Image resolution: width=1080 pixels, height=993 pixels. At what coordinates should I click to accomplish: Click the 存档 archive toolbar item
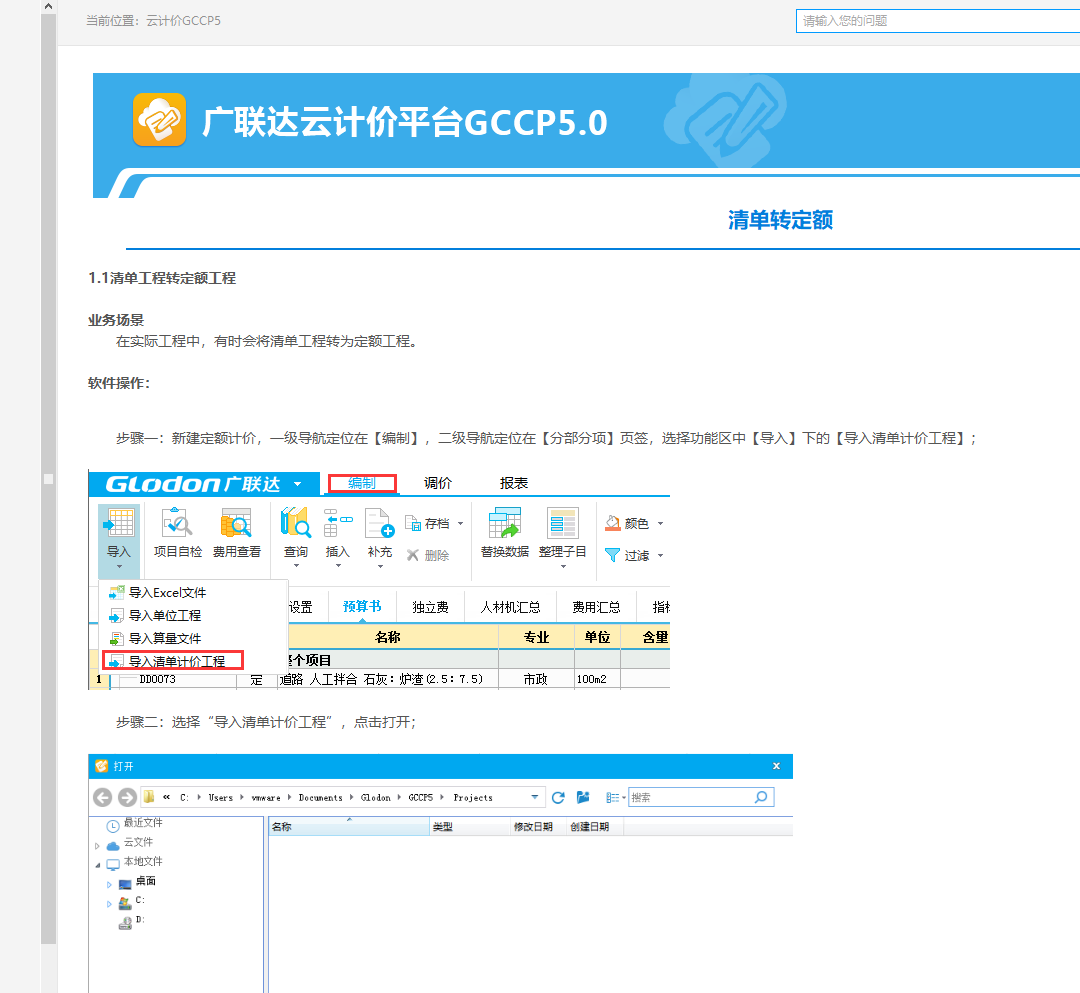428,523
